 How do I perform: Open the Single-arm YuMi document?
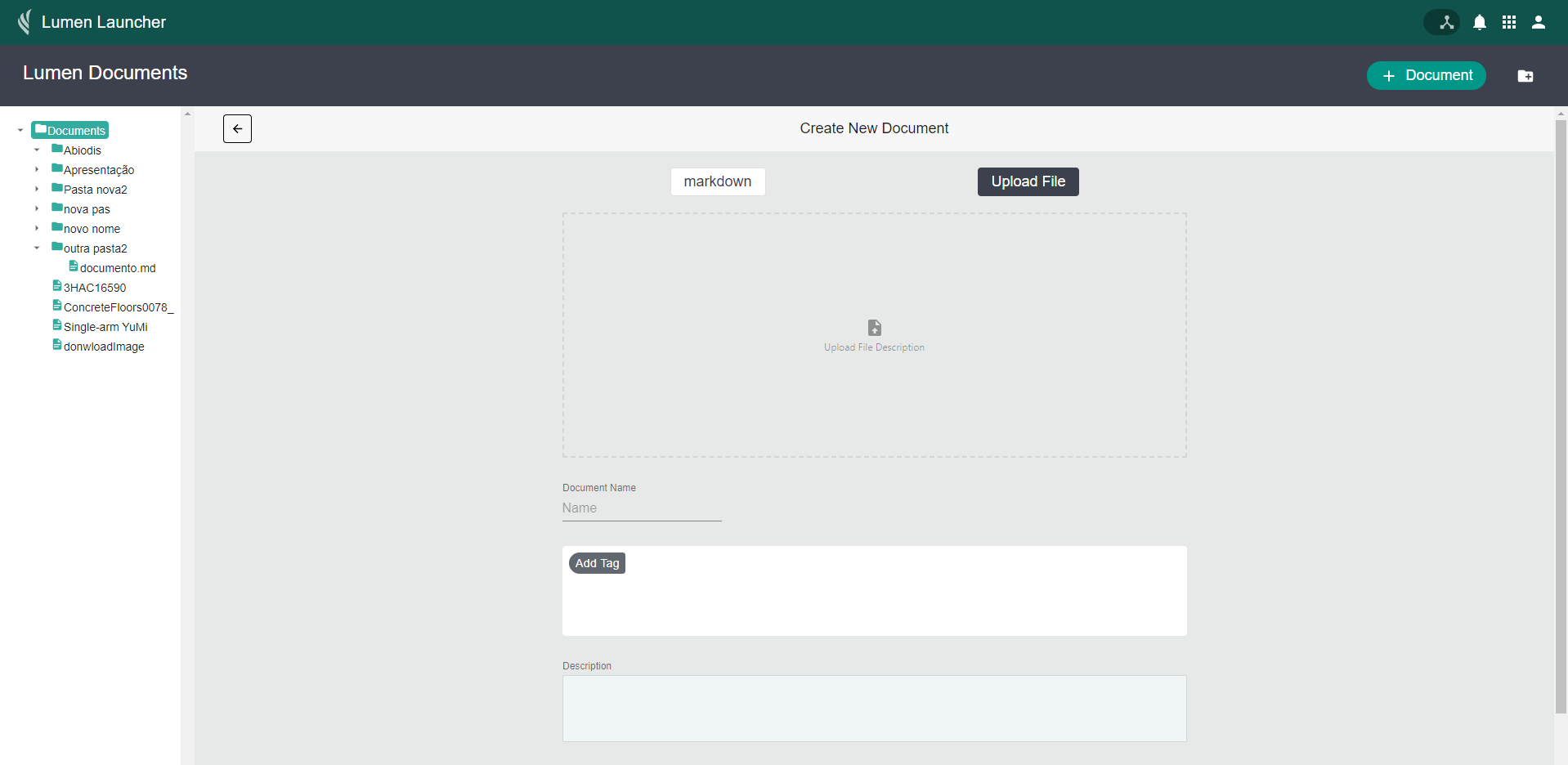tap(105, 327)
